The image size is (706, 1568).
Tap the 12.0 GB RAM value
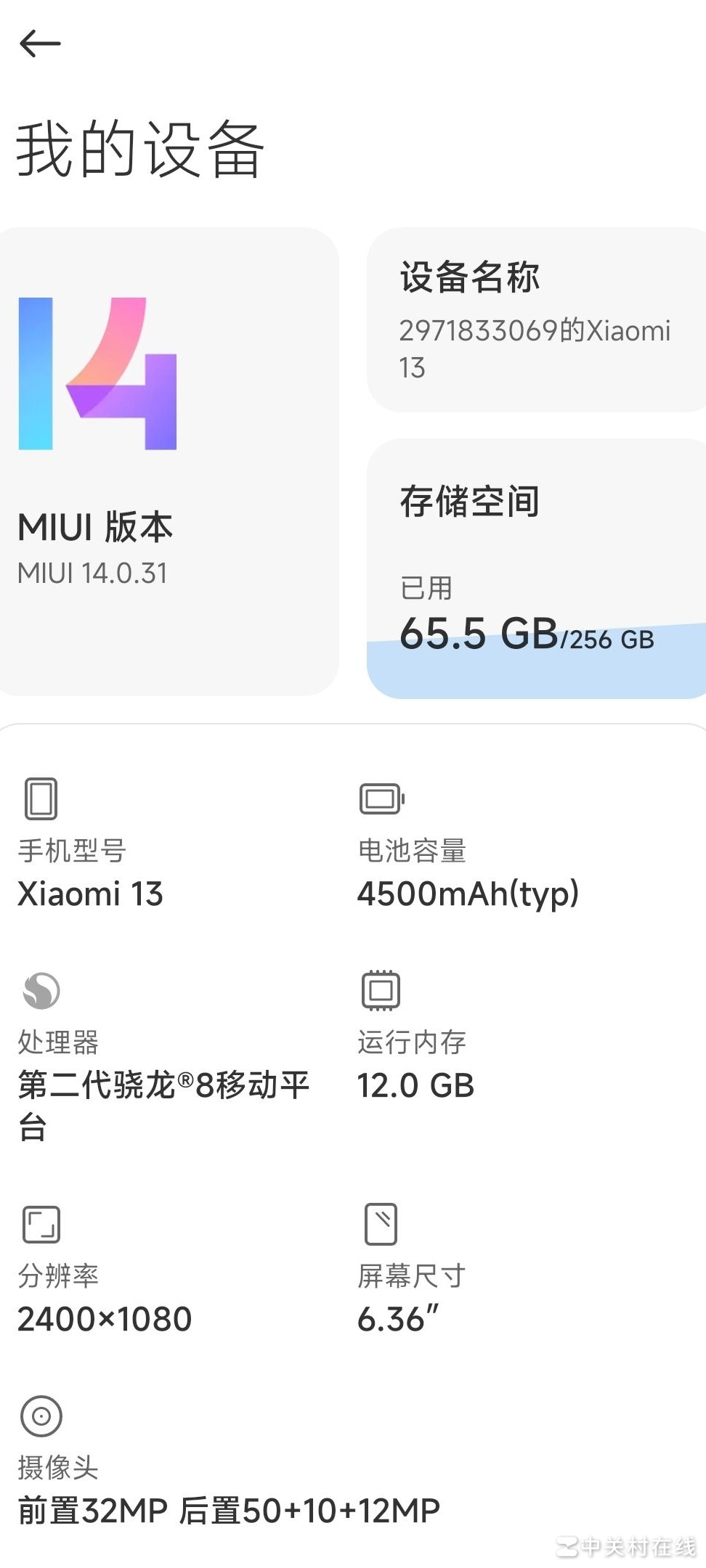point(415,1086)
